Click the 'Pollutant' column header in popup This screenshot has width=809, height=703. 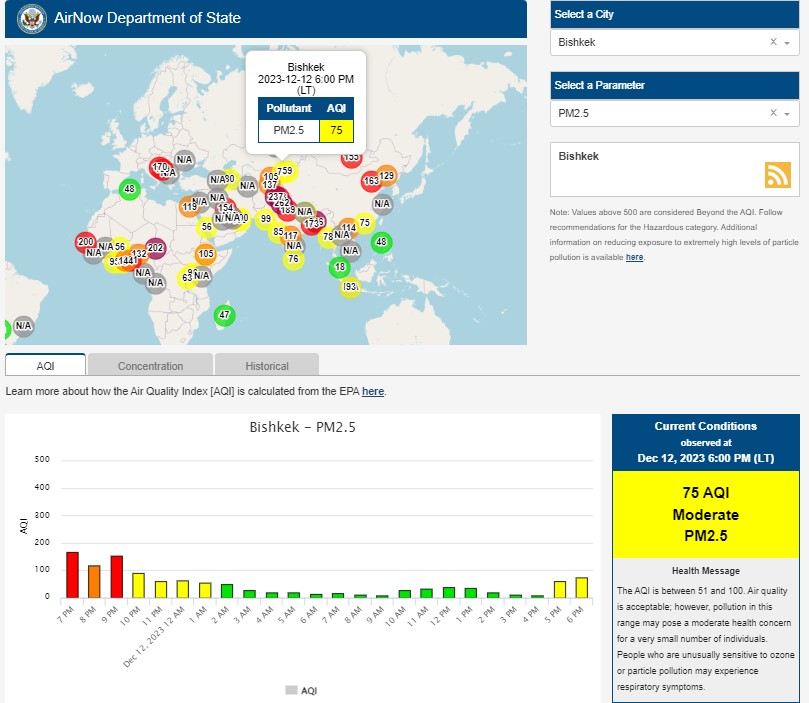288,108
